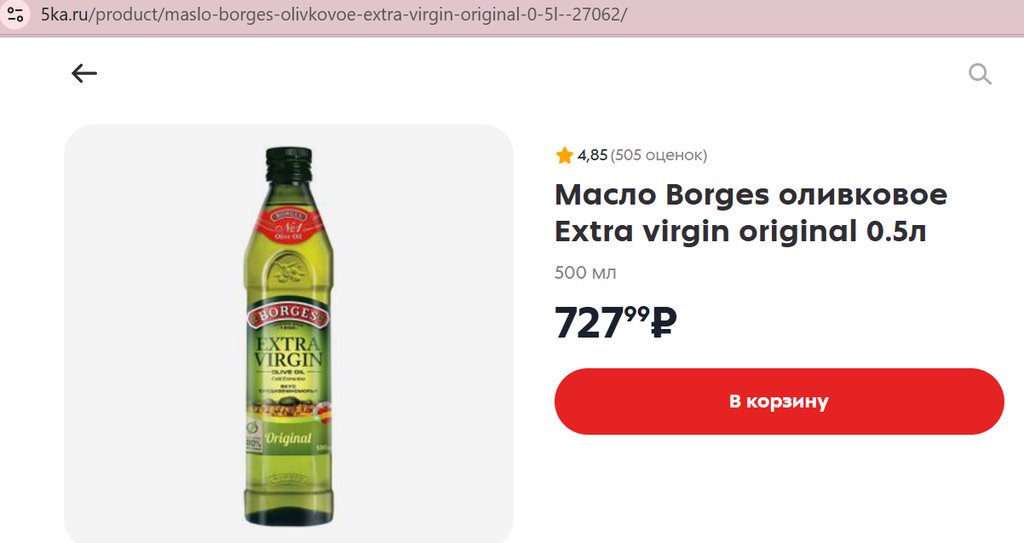Click the Borges olive oil bottle image
This screenshot has width=1024, height=543.
tap(289, 336)
